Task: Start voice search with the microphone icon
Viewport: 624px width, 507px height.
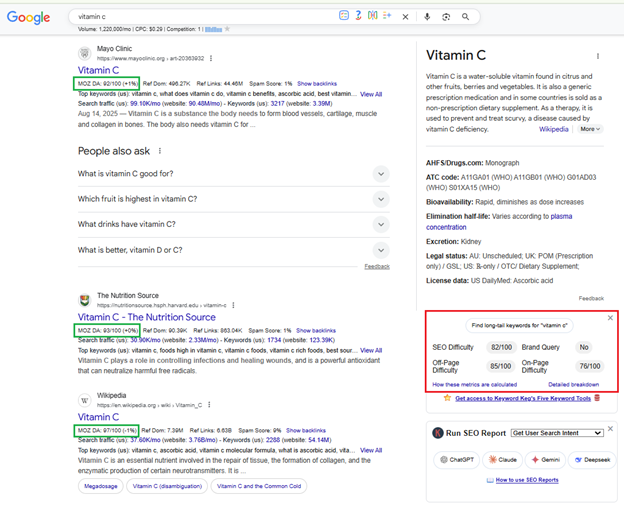Action: 427,17
